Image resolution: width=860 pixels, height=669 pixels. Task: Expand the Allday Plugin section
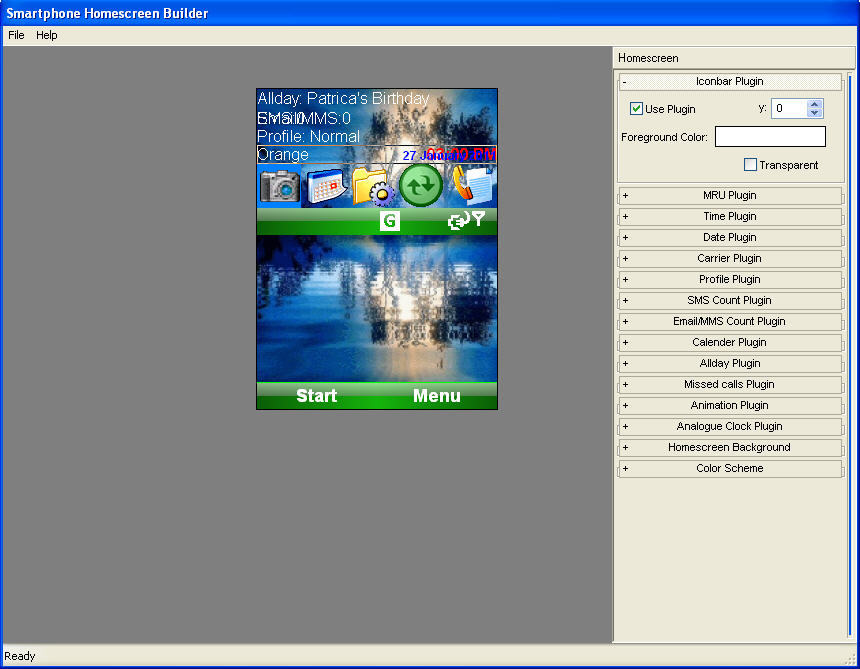coord(729,364)
